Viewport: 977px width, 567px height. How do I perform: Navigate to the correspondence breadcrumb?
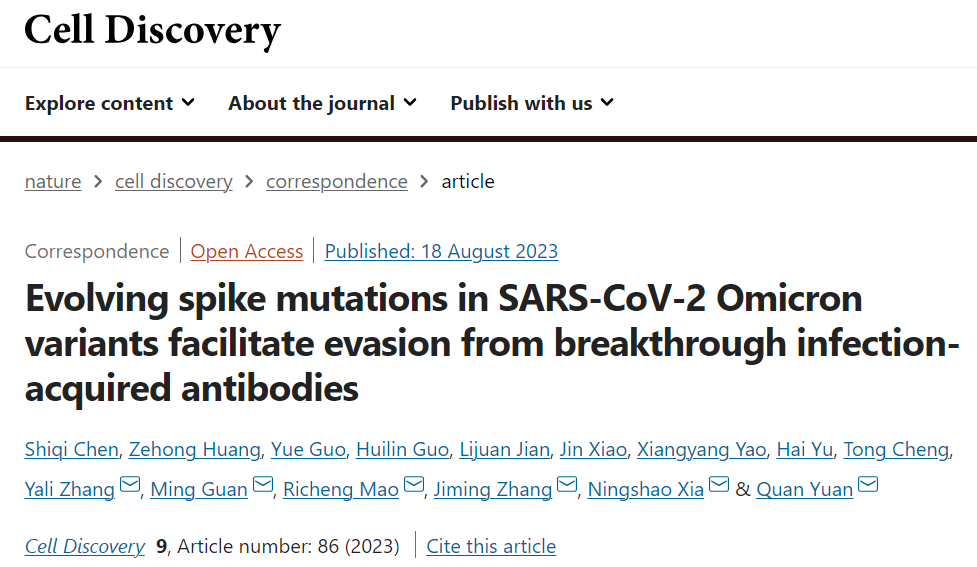pyautogui.click(x=337, y=181)
